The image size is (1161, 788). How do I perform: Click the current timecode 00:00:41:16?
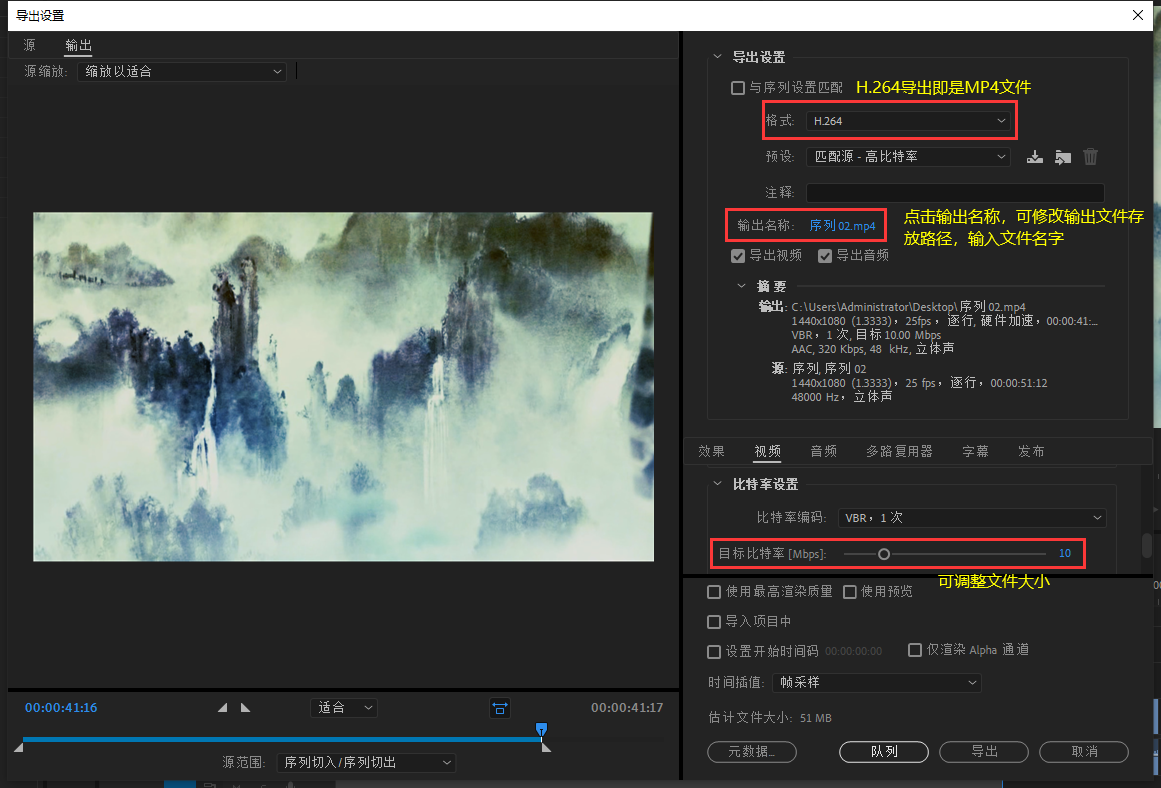[x=61, y=708]
